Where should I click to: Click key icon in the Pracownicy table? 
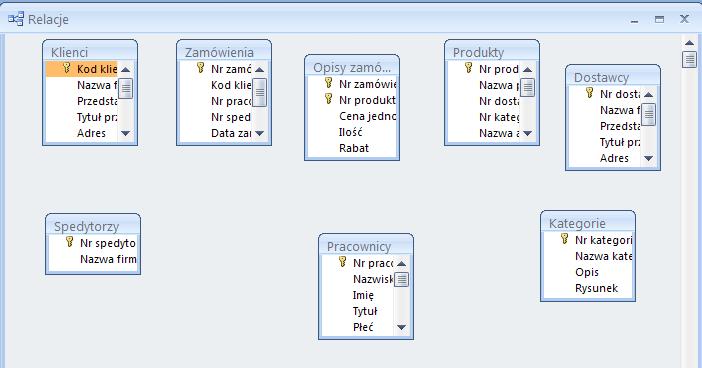coord(342,262)
